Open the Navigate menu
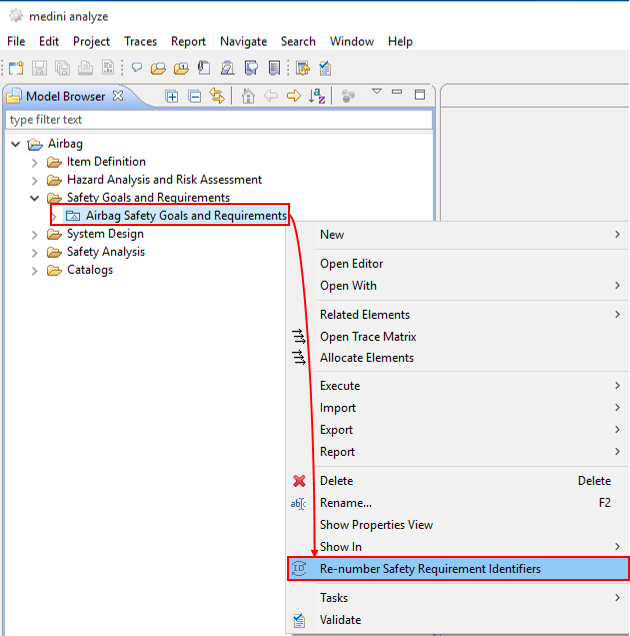Image resolution: width=630 pixels, height=636 pixels. tap(243, 41)
